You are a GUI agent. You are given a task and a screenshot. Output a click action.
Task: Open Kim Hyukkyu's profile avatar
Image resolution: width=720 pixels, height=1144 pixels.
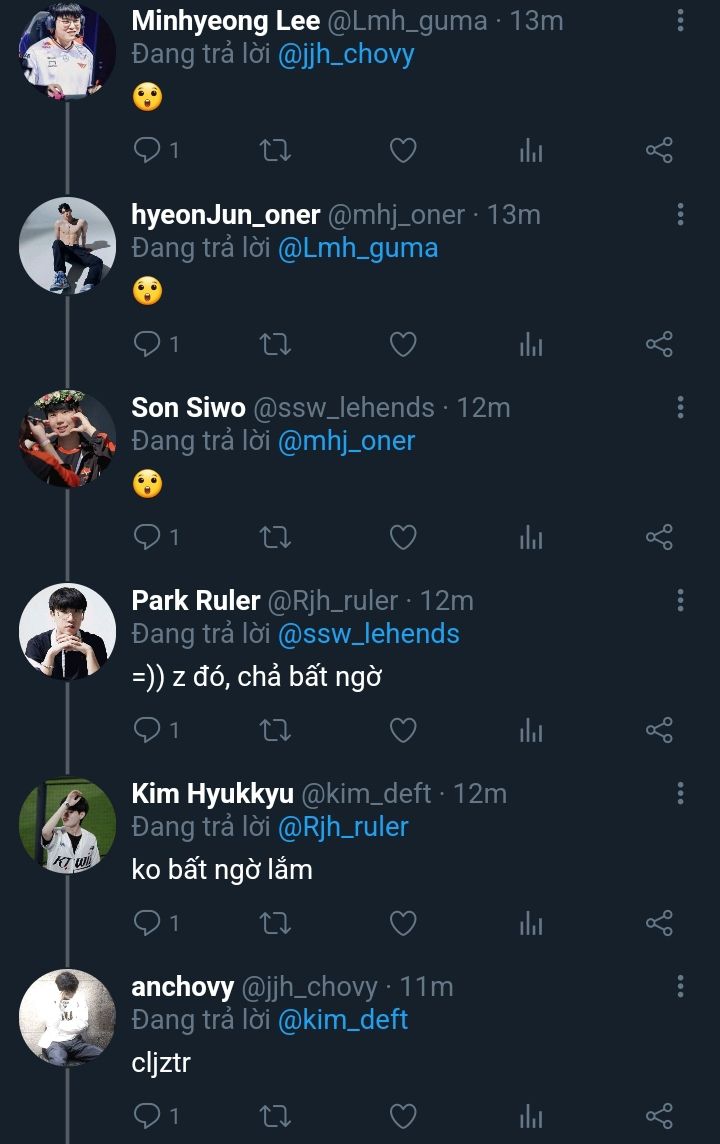pos(68,825)
